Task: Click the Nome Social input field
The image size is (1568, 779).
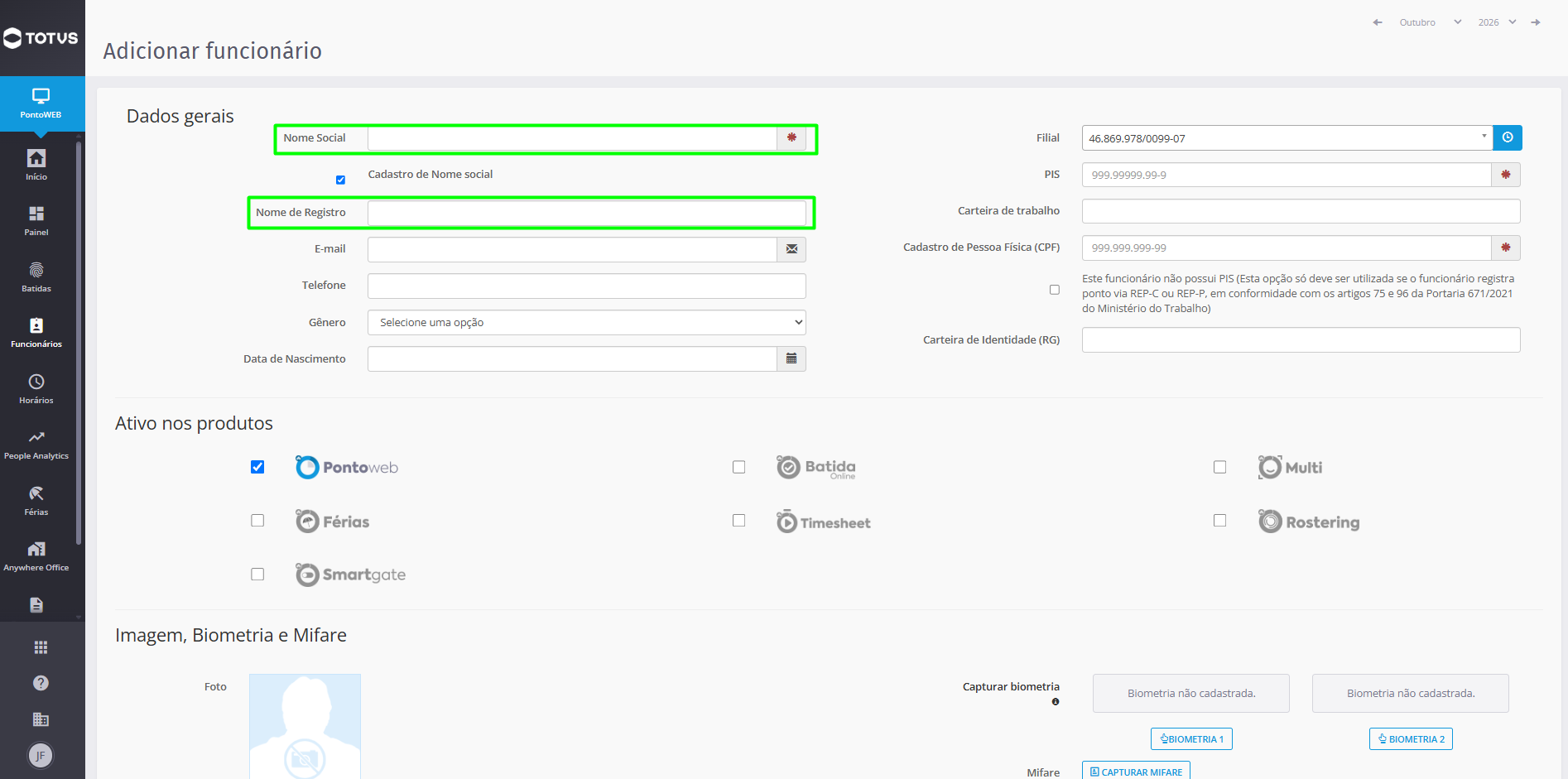Action: click(x=572, y=137)
